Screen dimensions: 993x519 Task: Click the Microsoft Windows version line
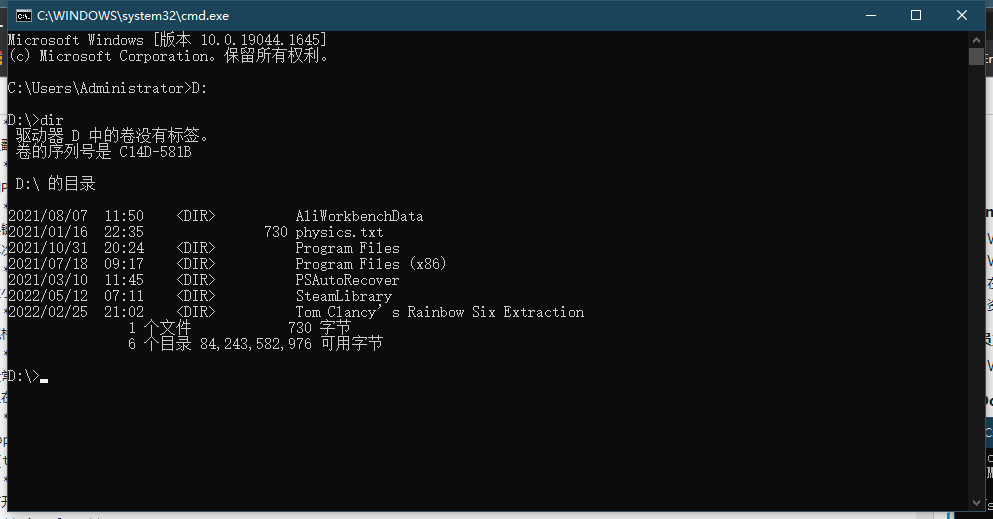pyautogui.click(x=167, y=40)
